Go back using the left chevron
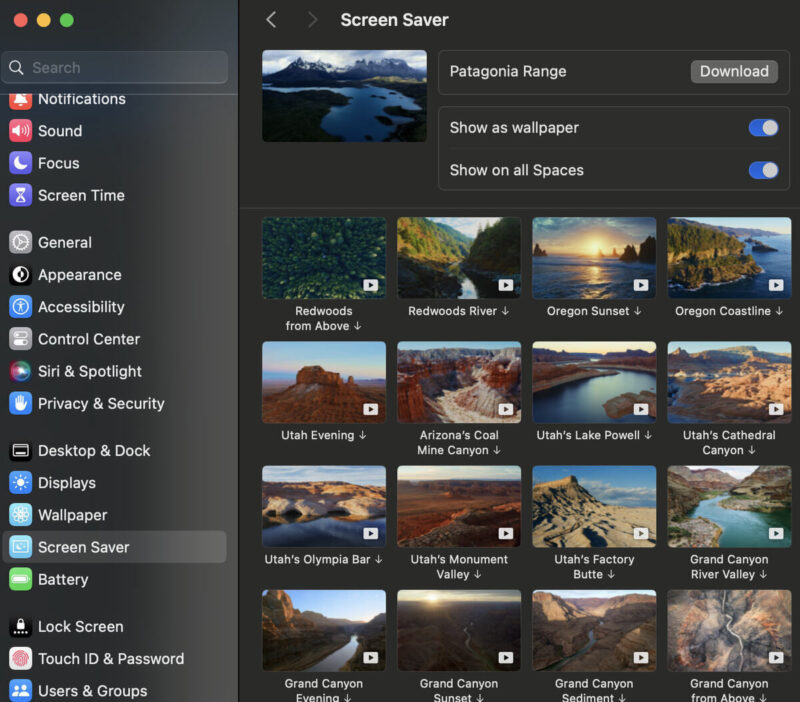Screen dimensions: 800x702 pos(271,20)
